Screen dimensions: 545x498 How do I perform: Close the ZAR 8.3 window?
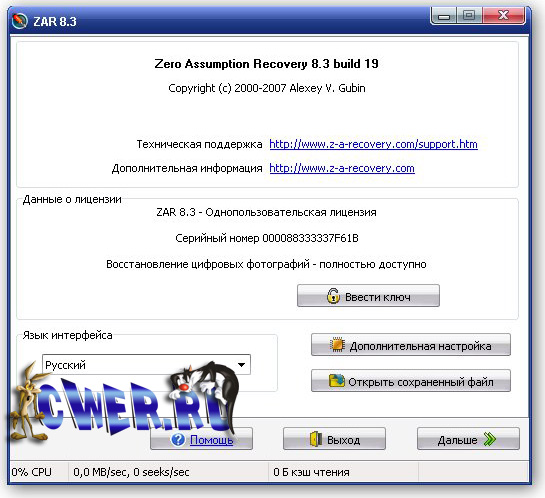(503, 16)
